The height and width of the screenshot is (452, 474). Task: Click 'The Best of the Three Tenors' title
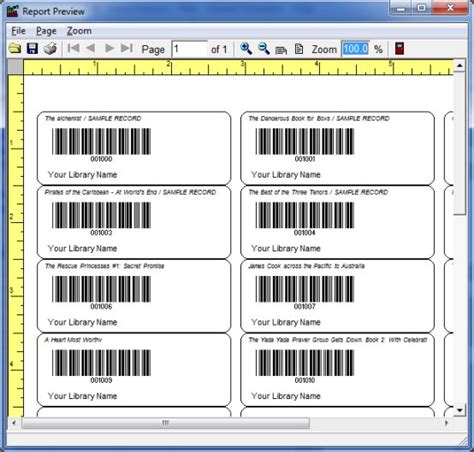318,192
